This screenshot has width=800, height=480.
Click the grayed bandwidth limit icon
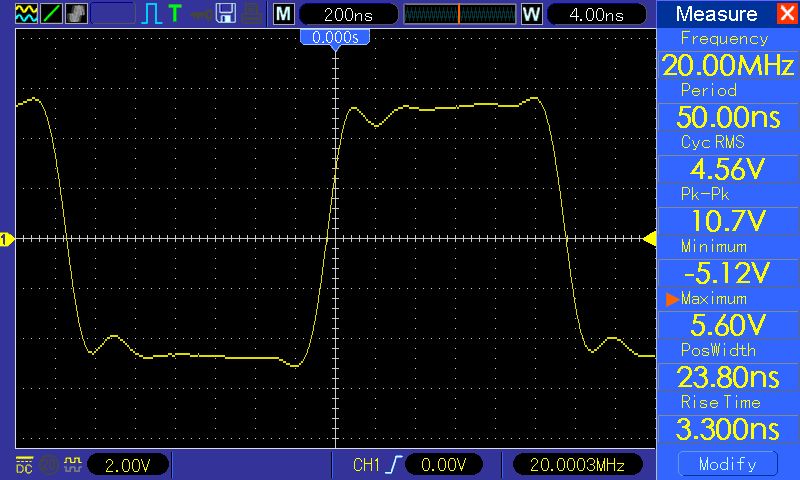[49, 465]
